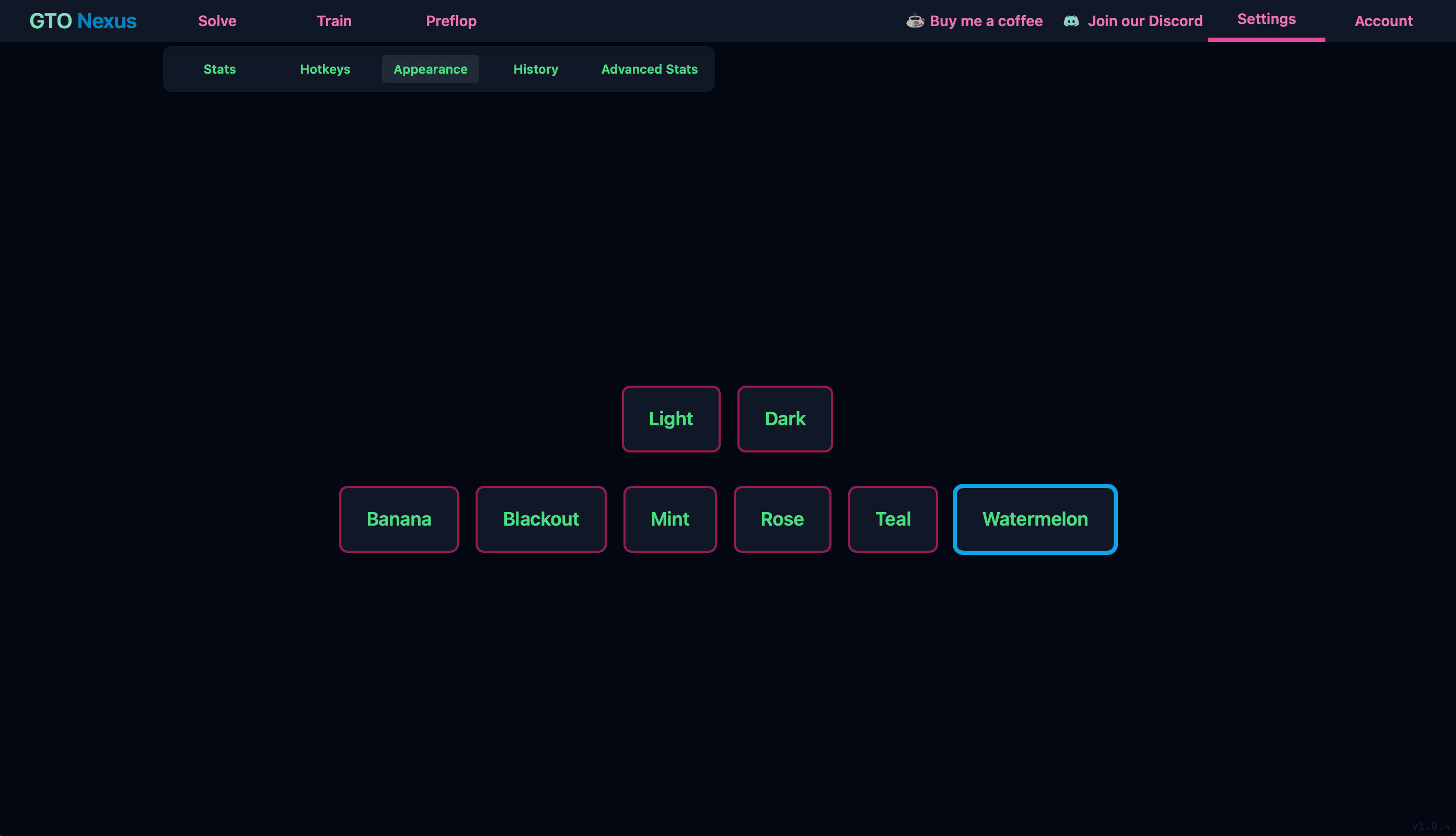
Task: Switch to the Blackout theme
Action: [x=541, y=519]
